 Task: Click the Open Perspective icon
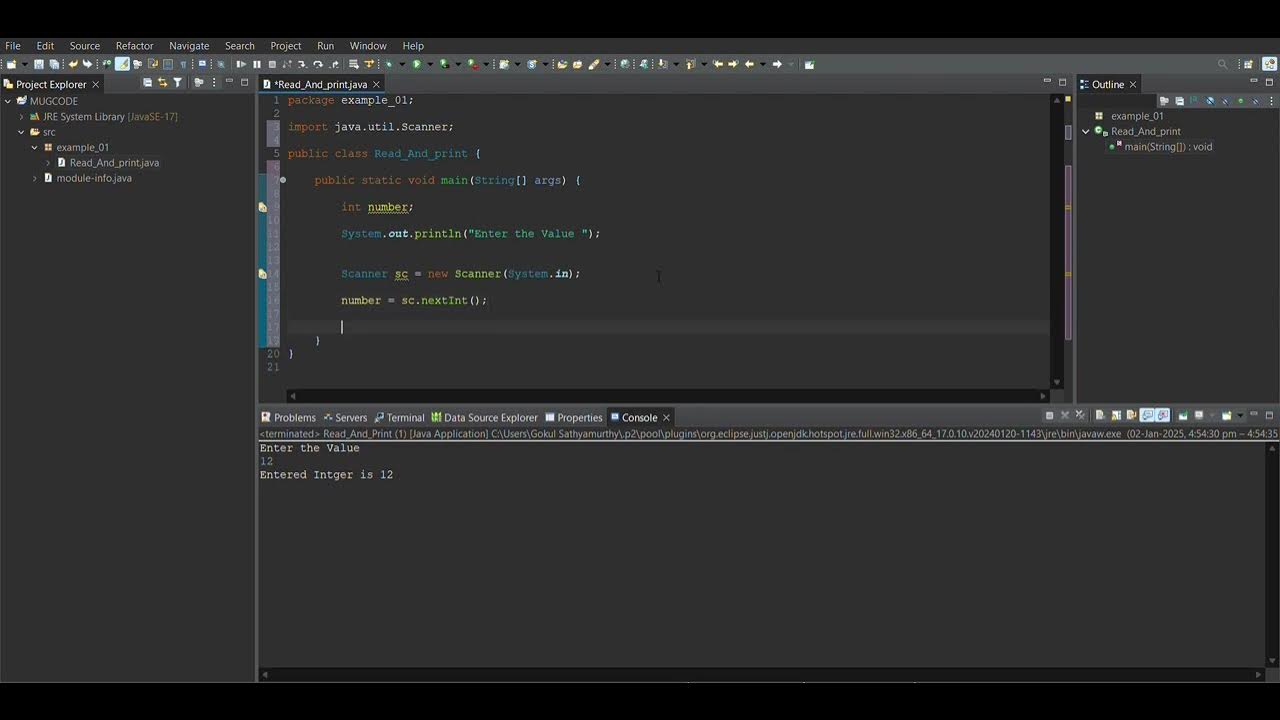tap(1248, 64)
